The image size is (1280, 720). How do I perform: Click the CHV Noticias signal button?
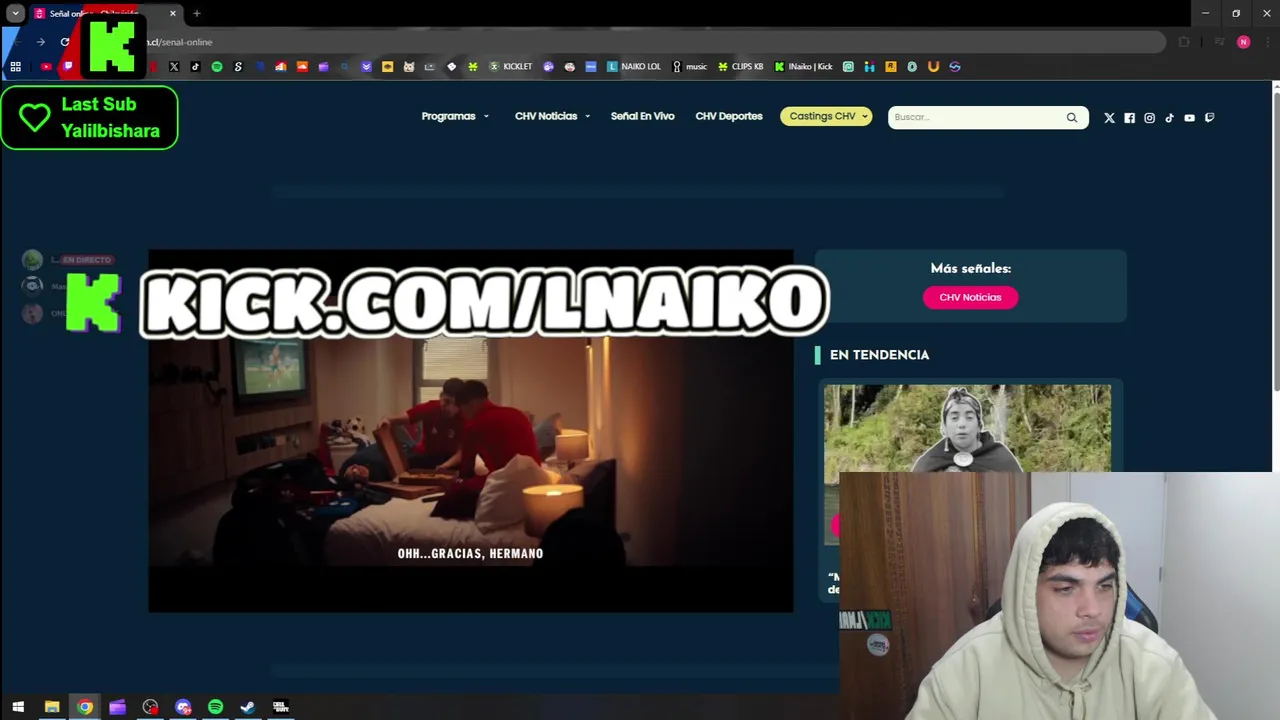tap(970, 297)
